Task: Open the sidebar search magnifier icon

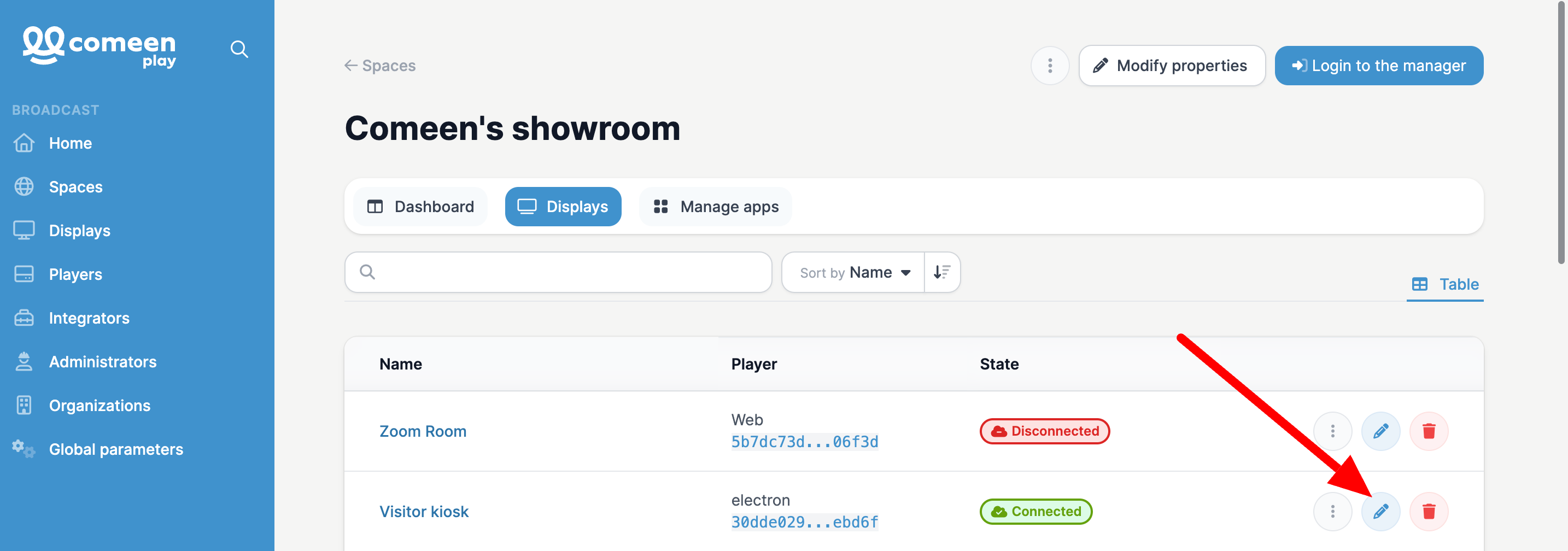Action: [x=239, y=49]
